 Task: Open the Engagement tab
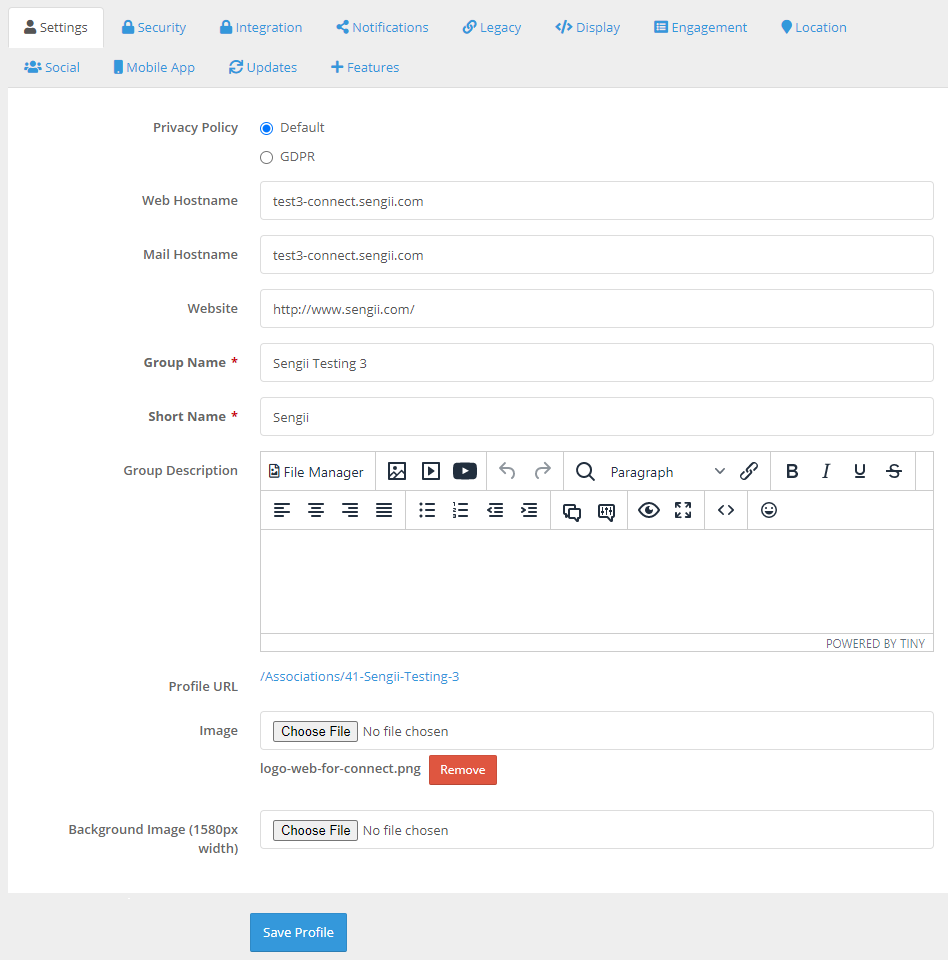click(701, 28)
